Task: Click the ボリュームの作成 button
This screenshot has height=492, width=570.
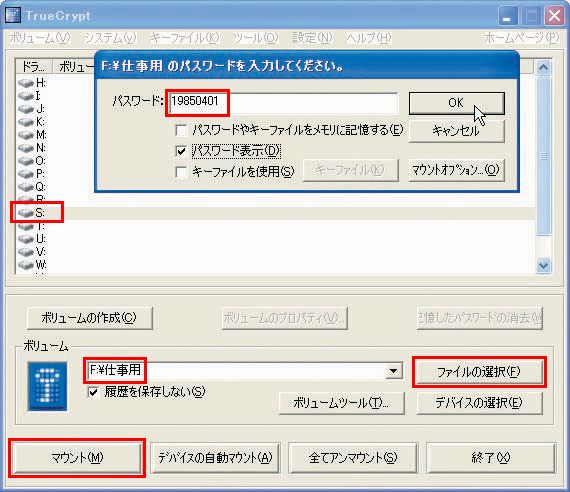Action: 89,318
